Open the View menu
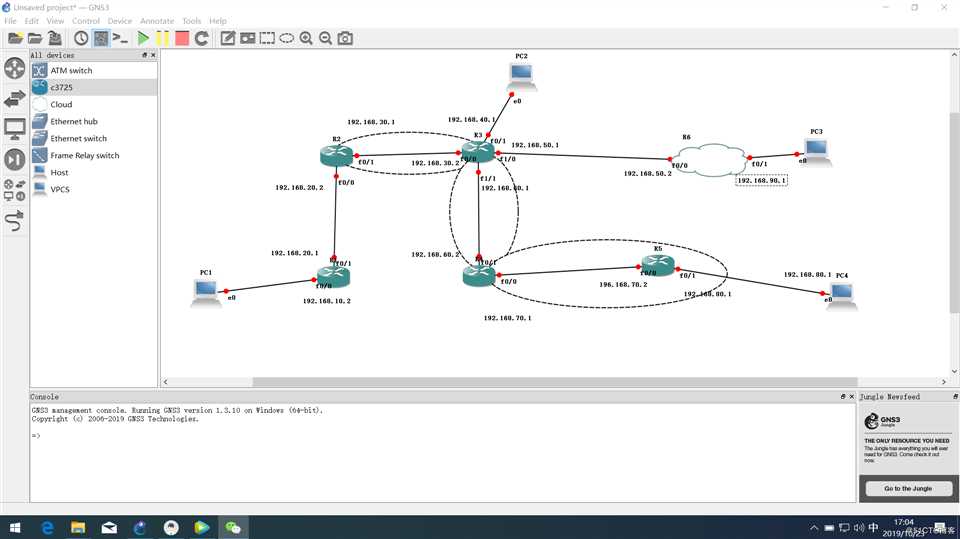The image size is (960, 539). [x=55, y=21]
